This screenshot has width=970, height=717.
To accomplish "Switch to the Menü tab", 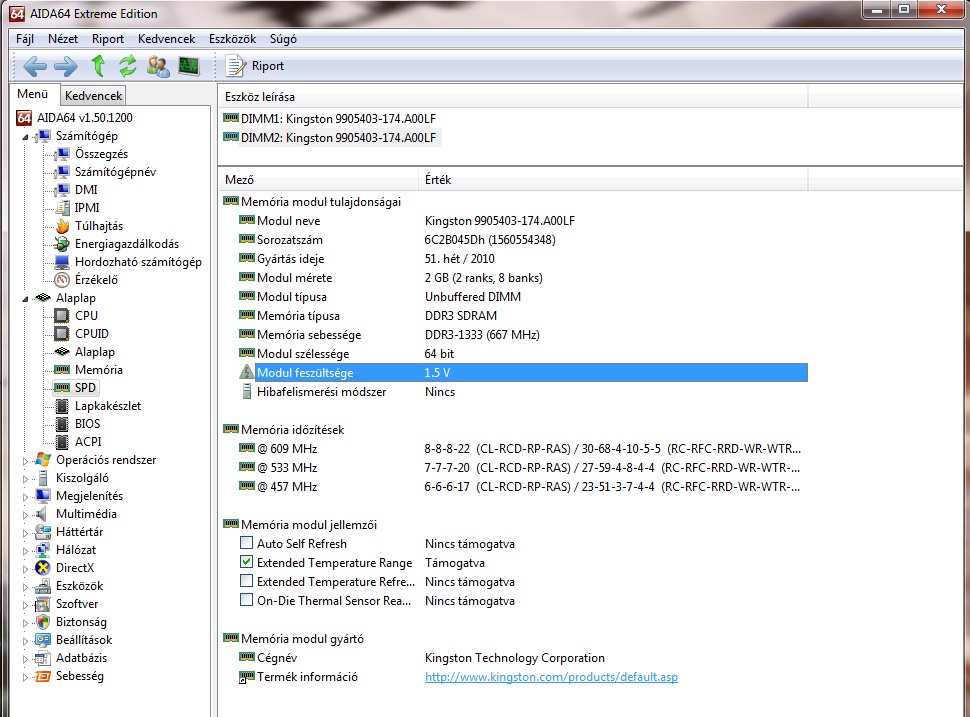I will (x=33, y=93).
